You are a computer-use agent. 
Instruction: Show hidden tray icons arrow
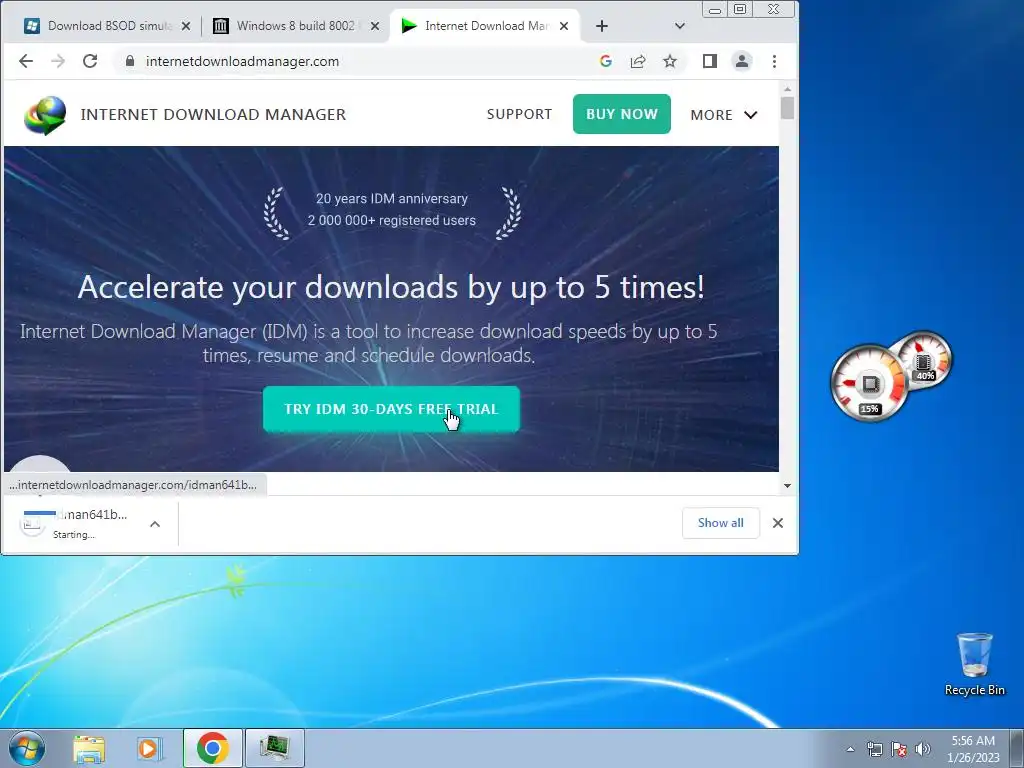coord(850,749)
